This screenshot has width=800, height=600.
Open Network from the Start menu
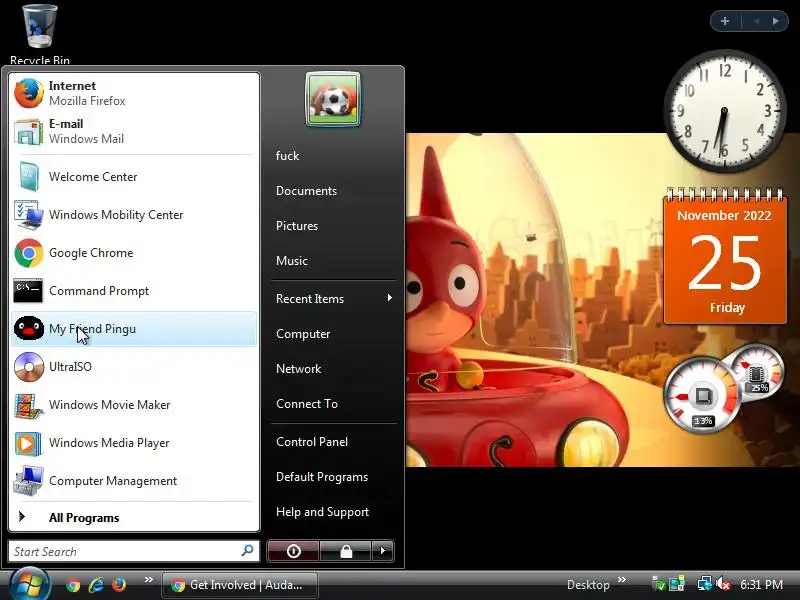click(334, 368)
